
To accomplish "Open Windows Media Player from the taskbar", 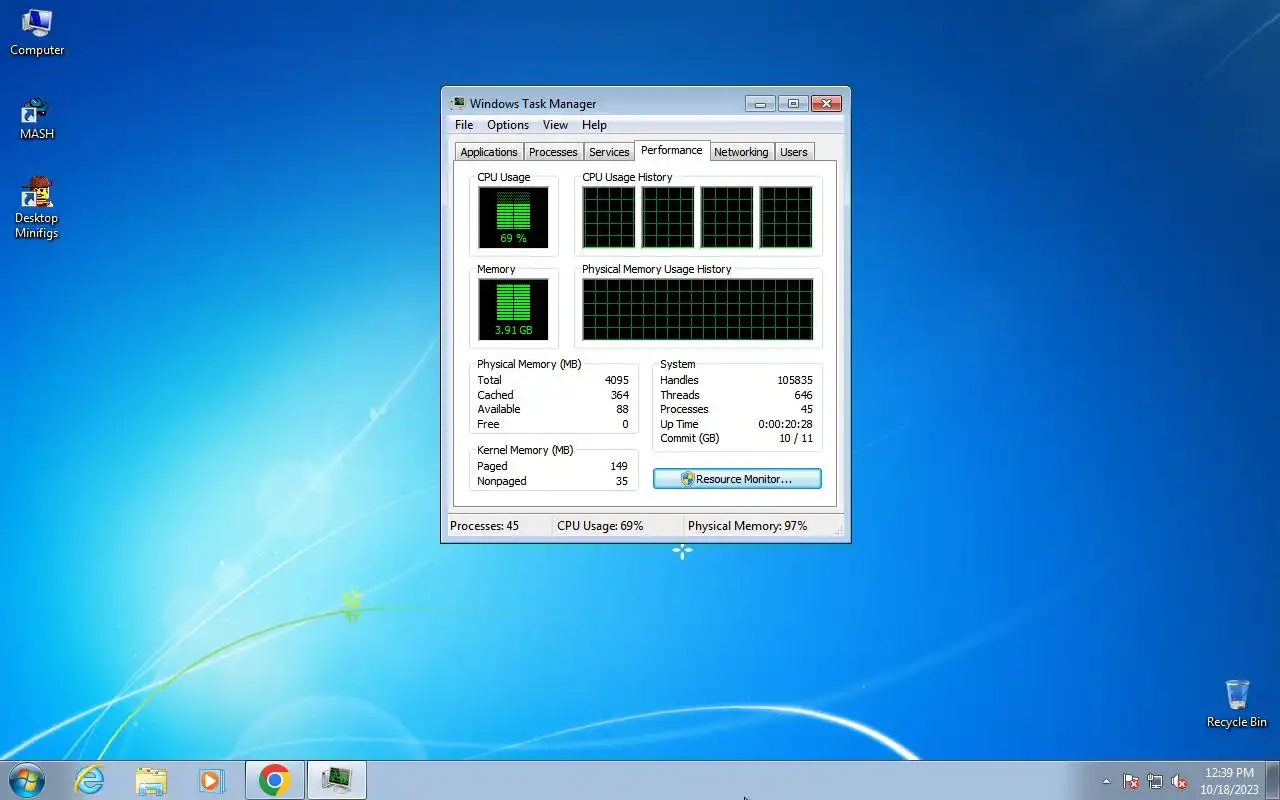I will click(212, 780).
